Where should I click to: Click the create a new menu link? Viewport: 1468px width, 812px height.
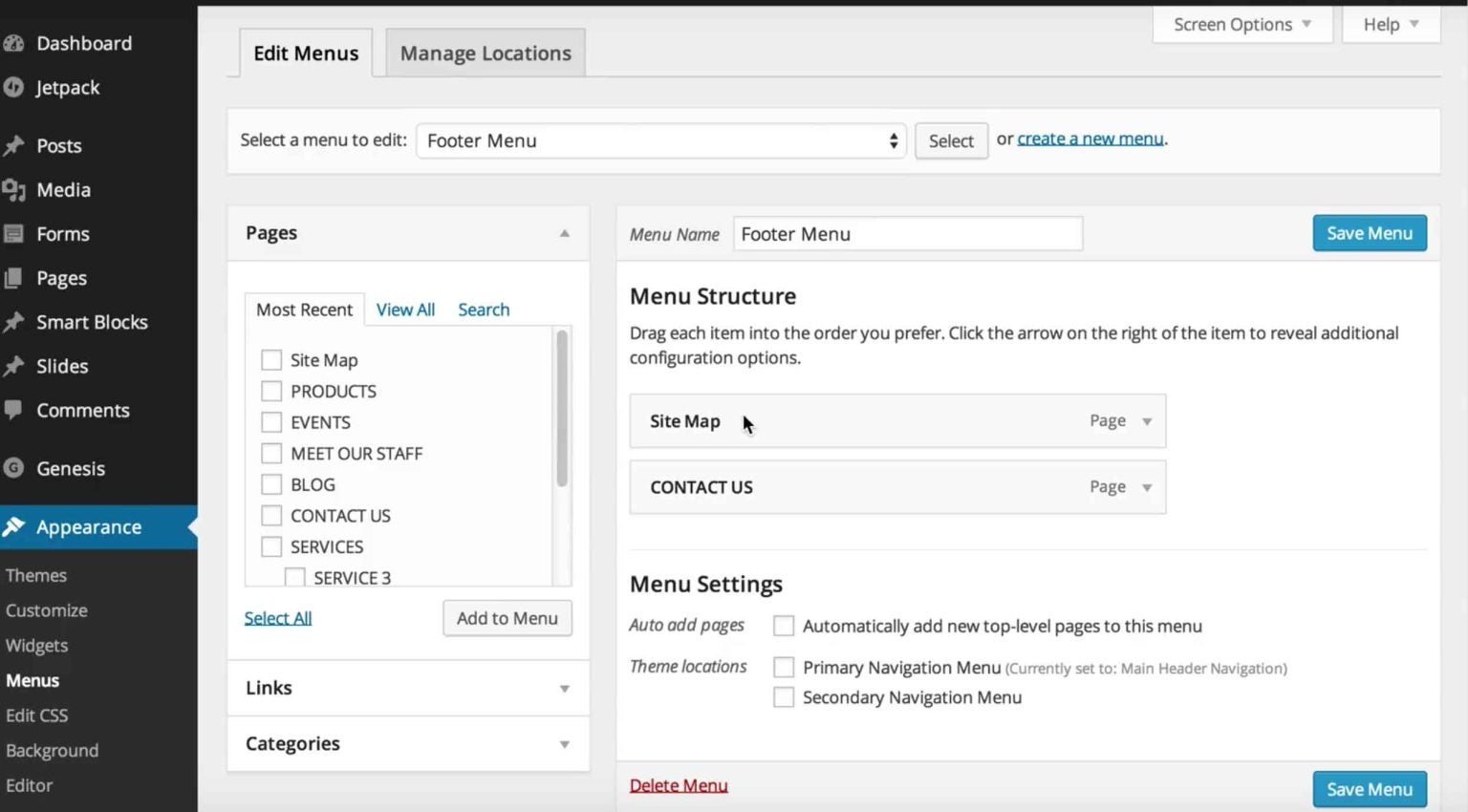1090,139
